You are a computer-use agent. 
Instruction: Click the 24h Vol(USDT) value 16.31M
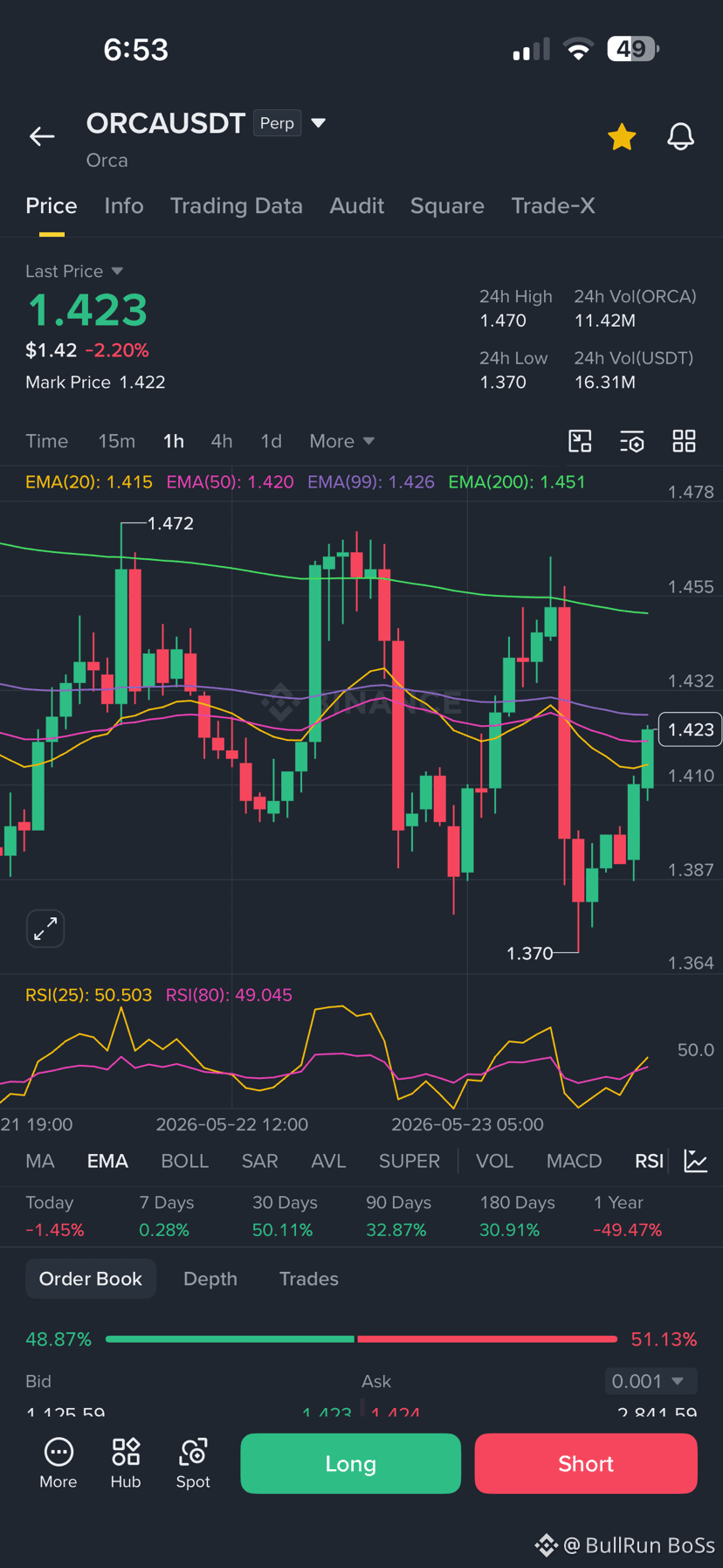point(605,383)
